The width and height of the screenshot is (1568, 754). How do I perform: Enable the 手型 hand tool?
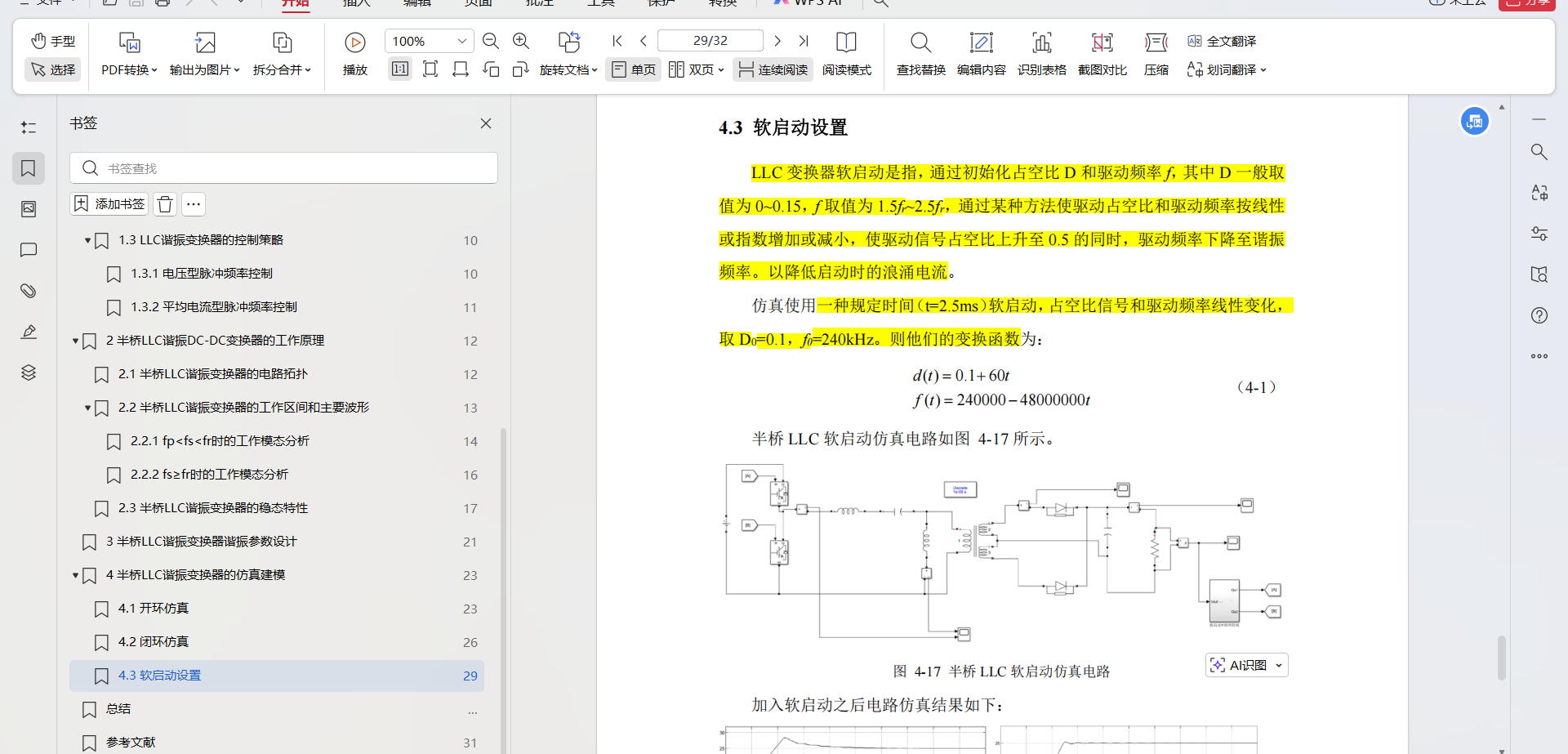point(53,41)
